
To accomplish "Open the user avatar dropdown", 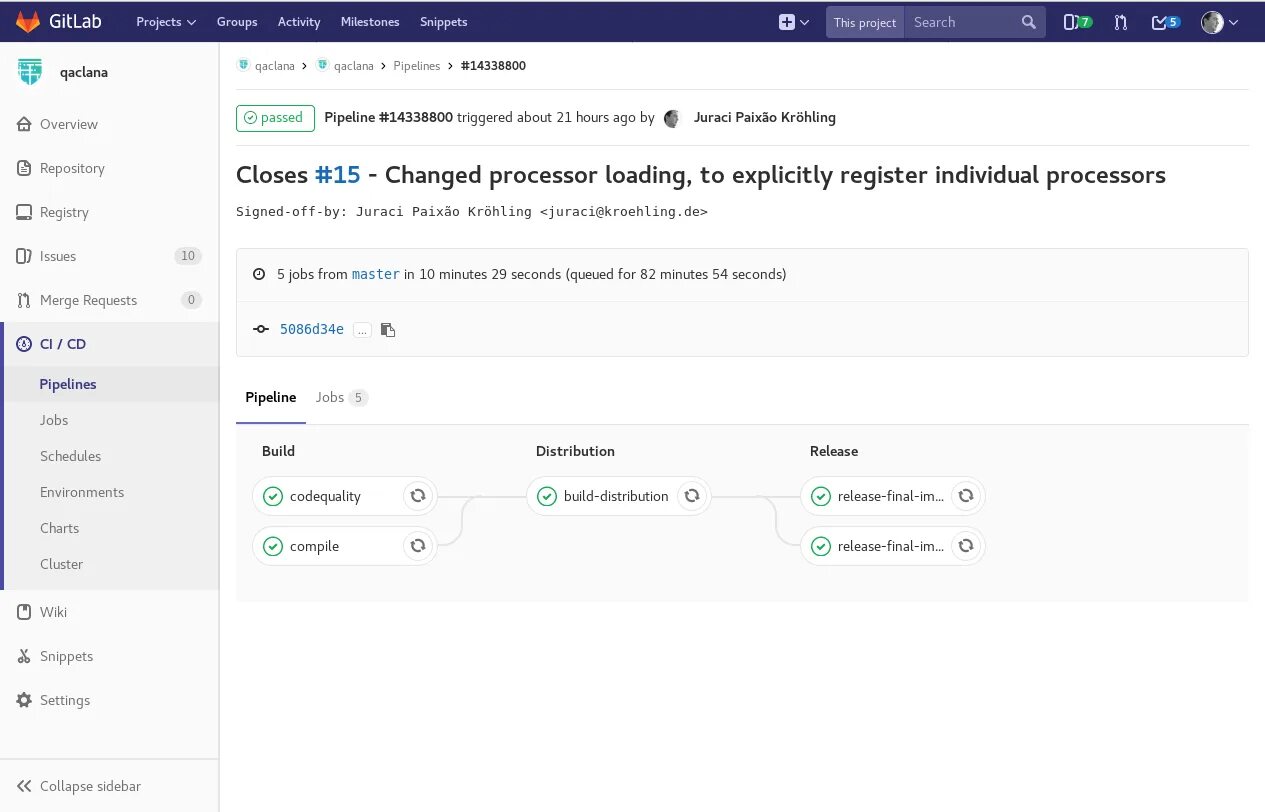I will point(1219,22).
